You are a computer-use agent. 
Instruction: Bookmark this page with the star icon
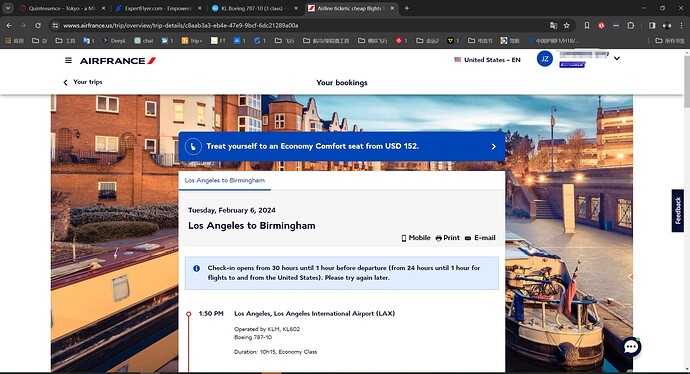(x=567, y=26)
